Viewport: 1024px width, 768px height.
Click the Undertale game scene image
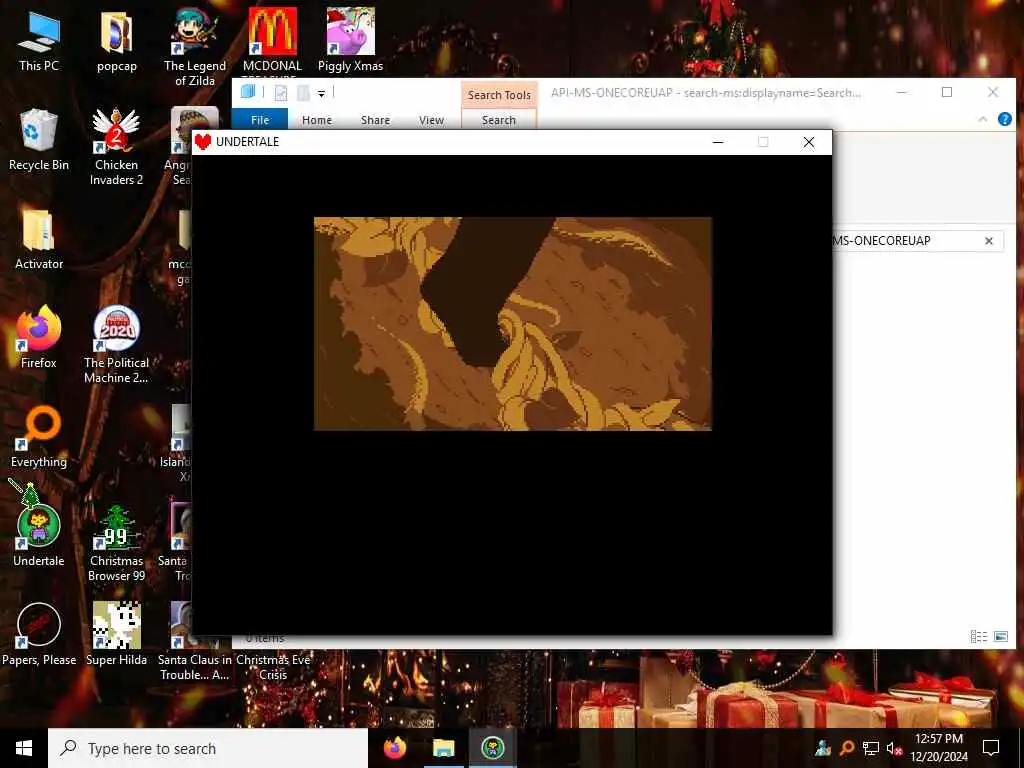[513, 324]
